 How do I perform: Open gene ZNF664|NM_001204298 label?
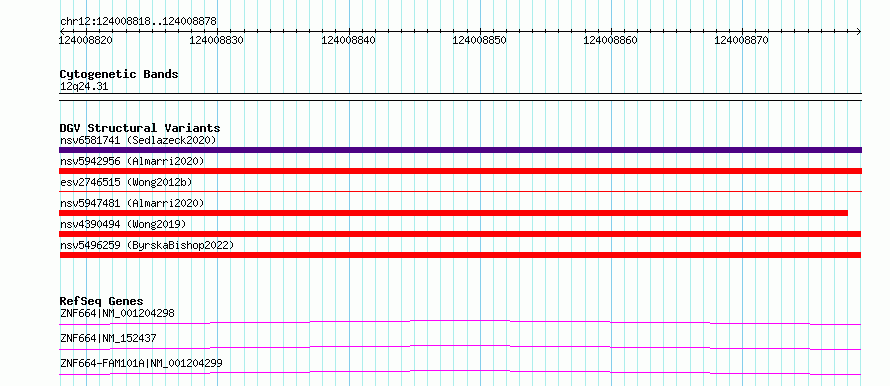117,313
